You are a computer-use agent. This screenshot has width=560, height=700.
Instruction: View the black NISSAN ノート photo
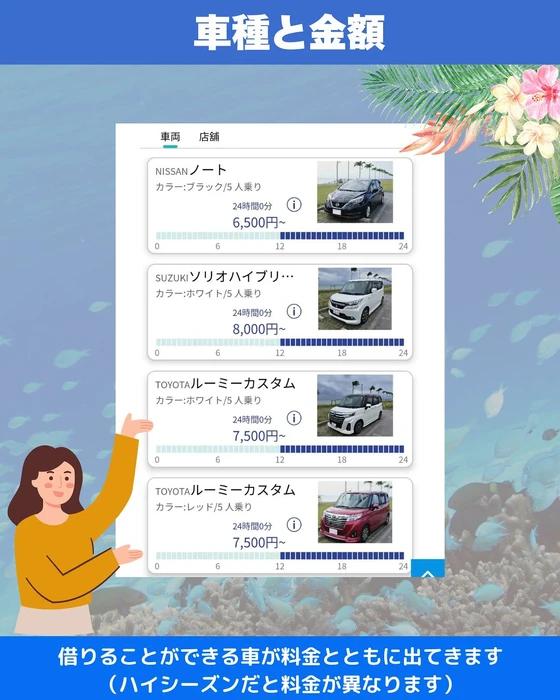pyautogui.click(x=355, y=192)
